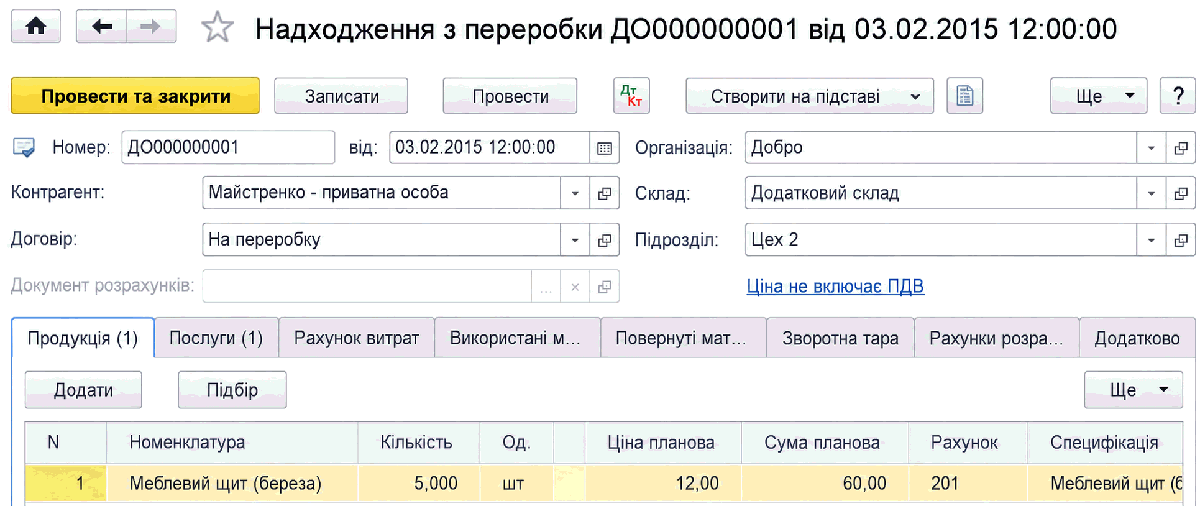1200x506 pixels.
Task: Clear the Документ розрахунків field
Action: pos(575,287)
